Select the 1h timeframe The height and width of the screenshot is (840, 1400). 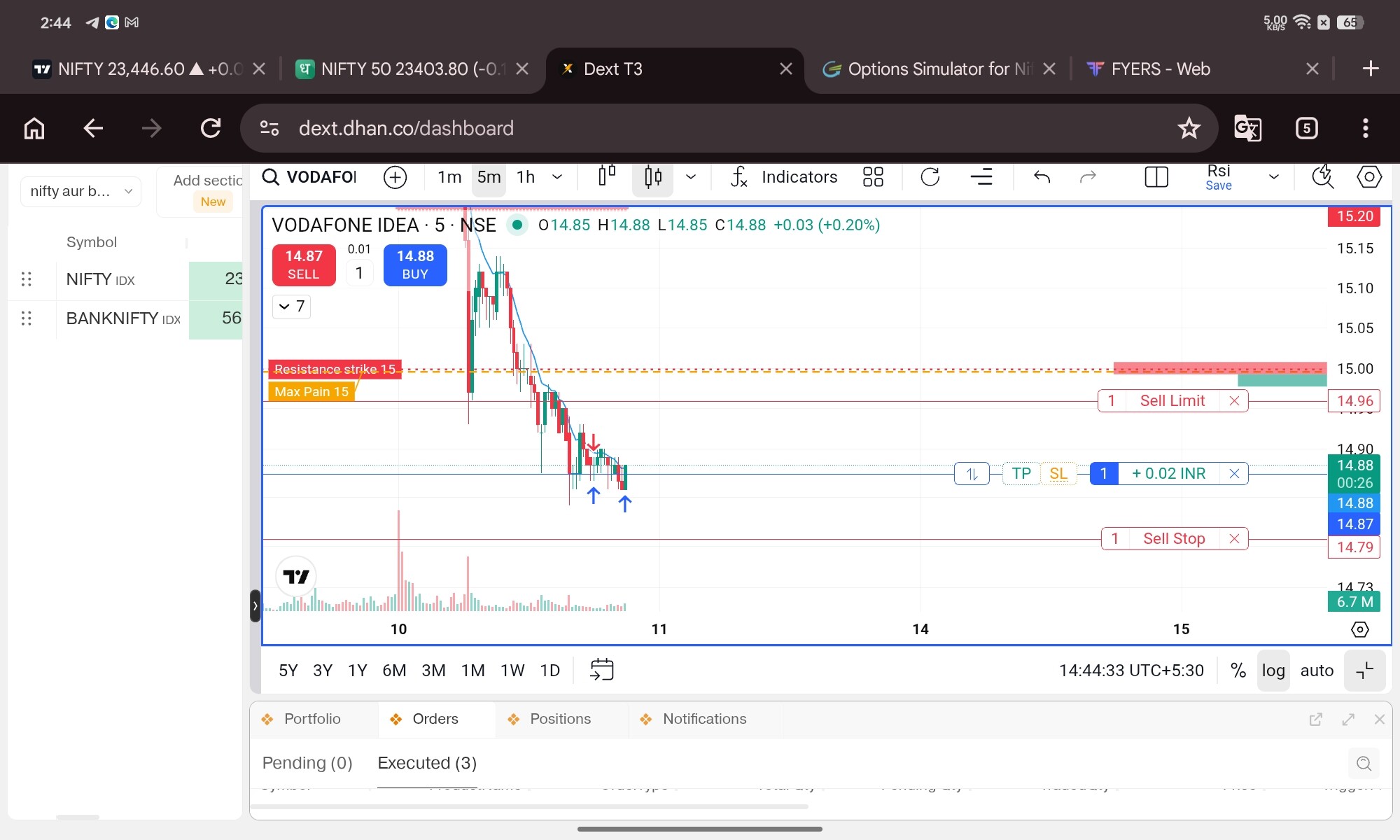[526, 177]
